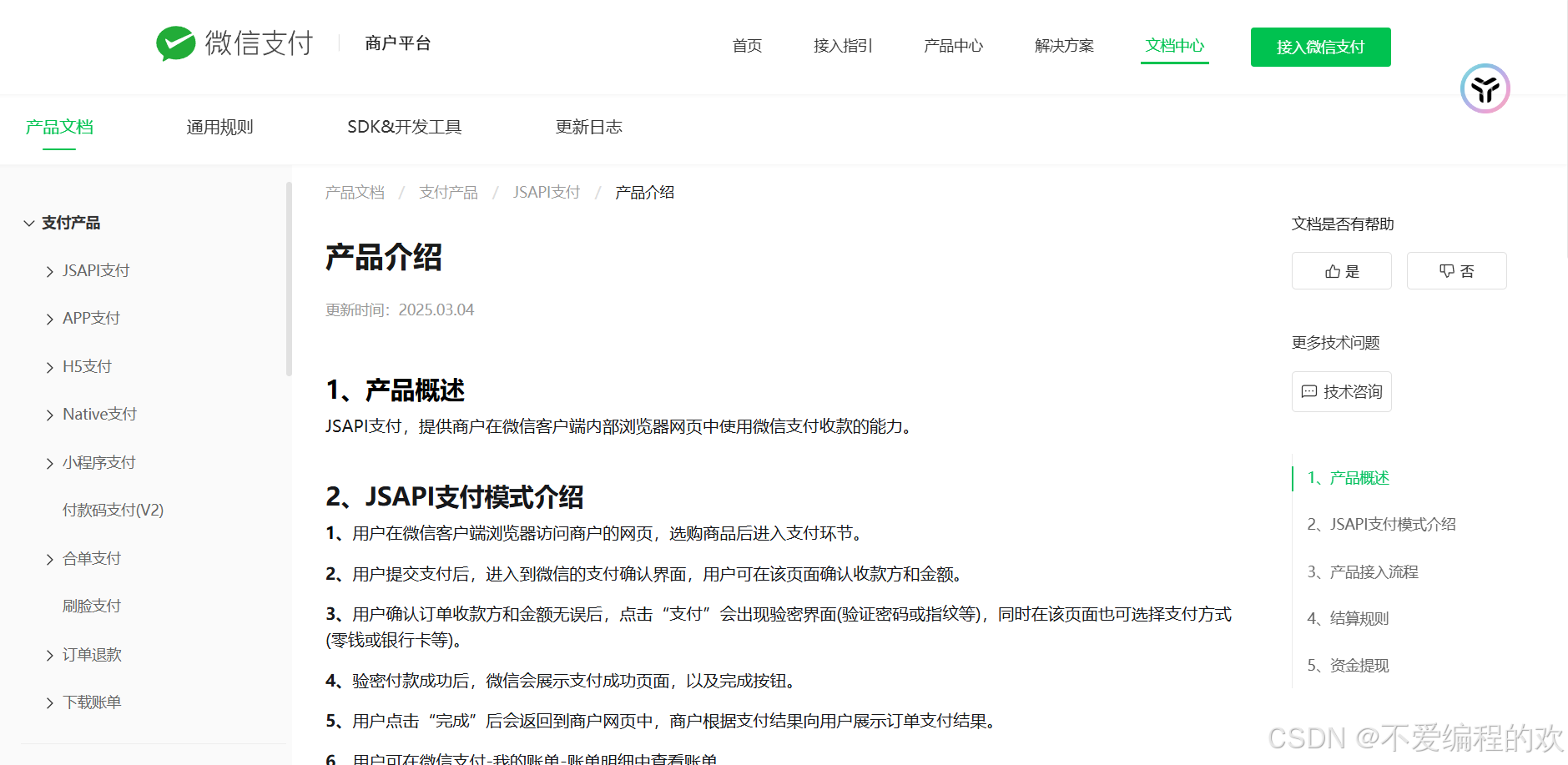1568x765 pixels.
Task: Select 文档中心 in top navigation
Action: click(1174, 46)
